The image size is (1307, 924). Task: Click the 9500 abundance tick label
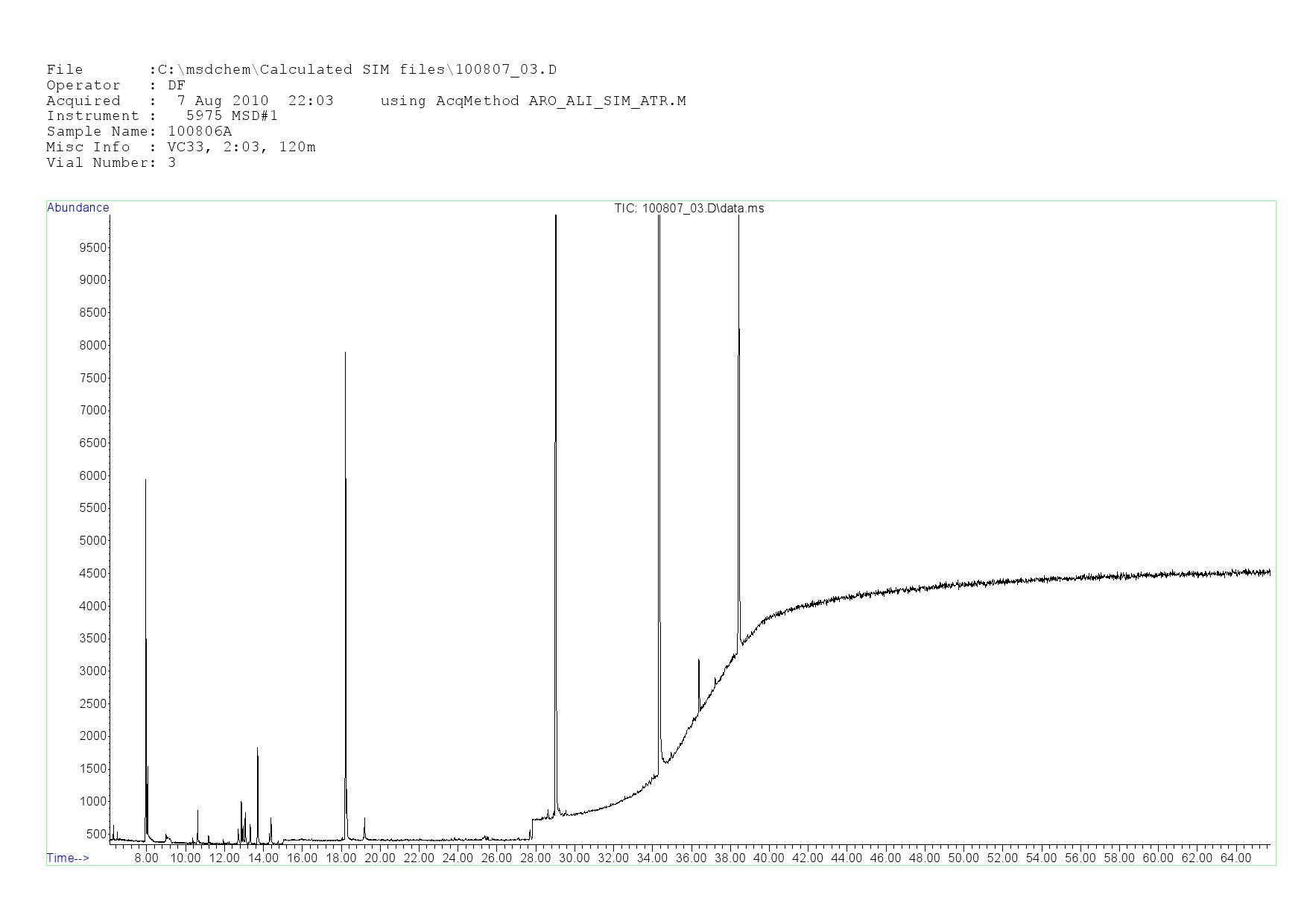[93, 247]
